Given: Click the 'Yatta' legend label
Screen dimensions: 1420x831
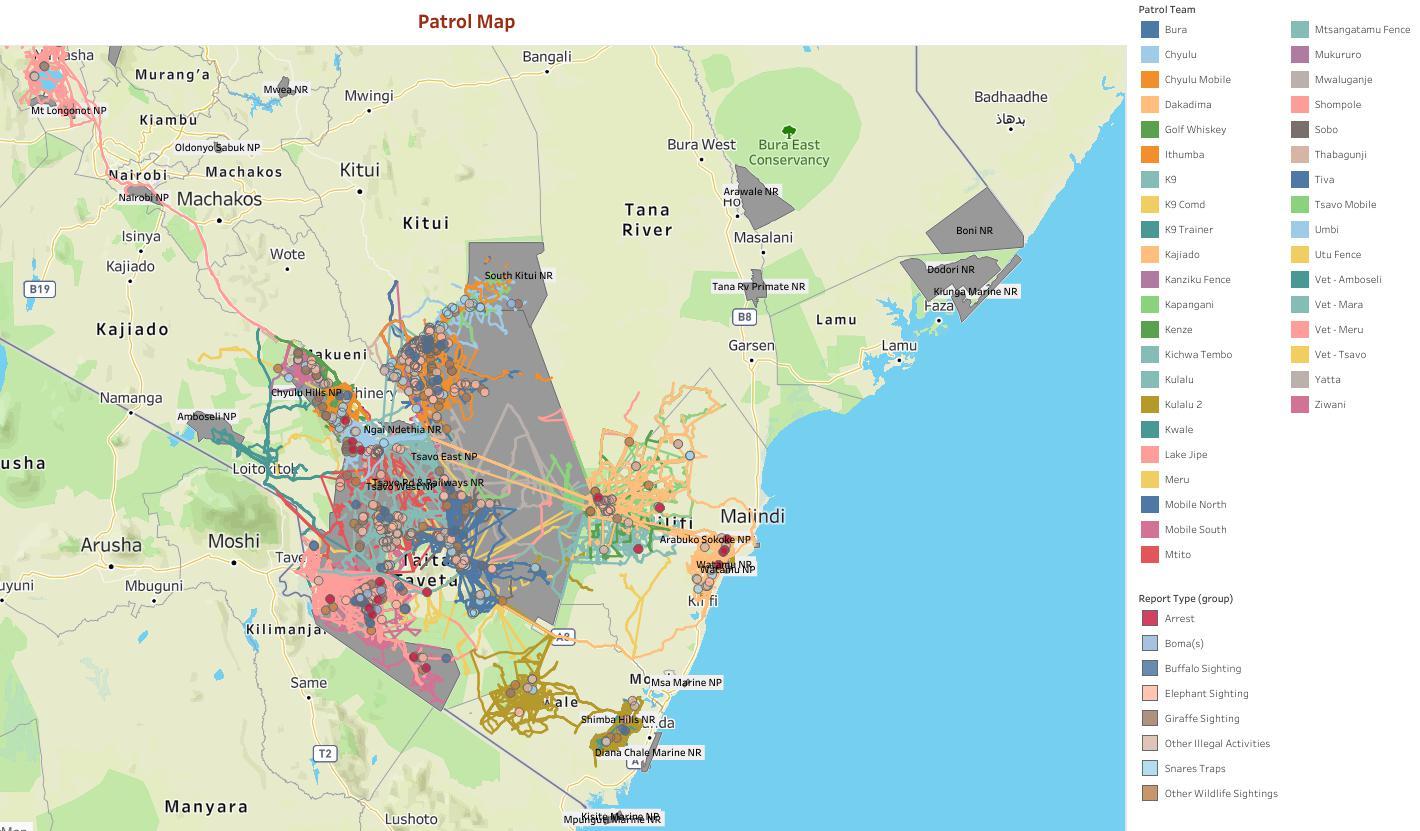Looking at the screenshot, I should click(x=1328, y=380).
